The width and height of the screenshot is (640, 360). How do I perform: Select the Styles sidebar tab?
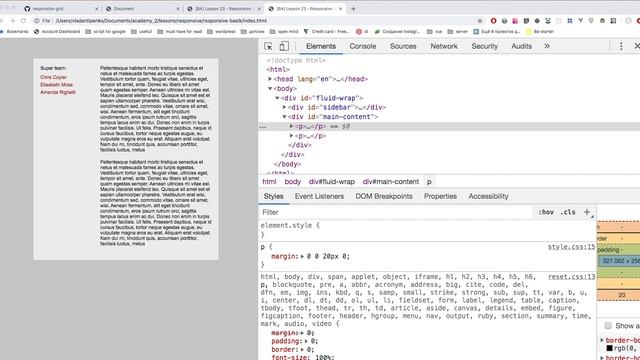[273, 196]
